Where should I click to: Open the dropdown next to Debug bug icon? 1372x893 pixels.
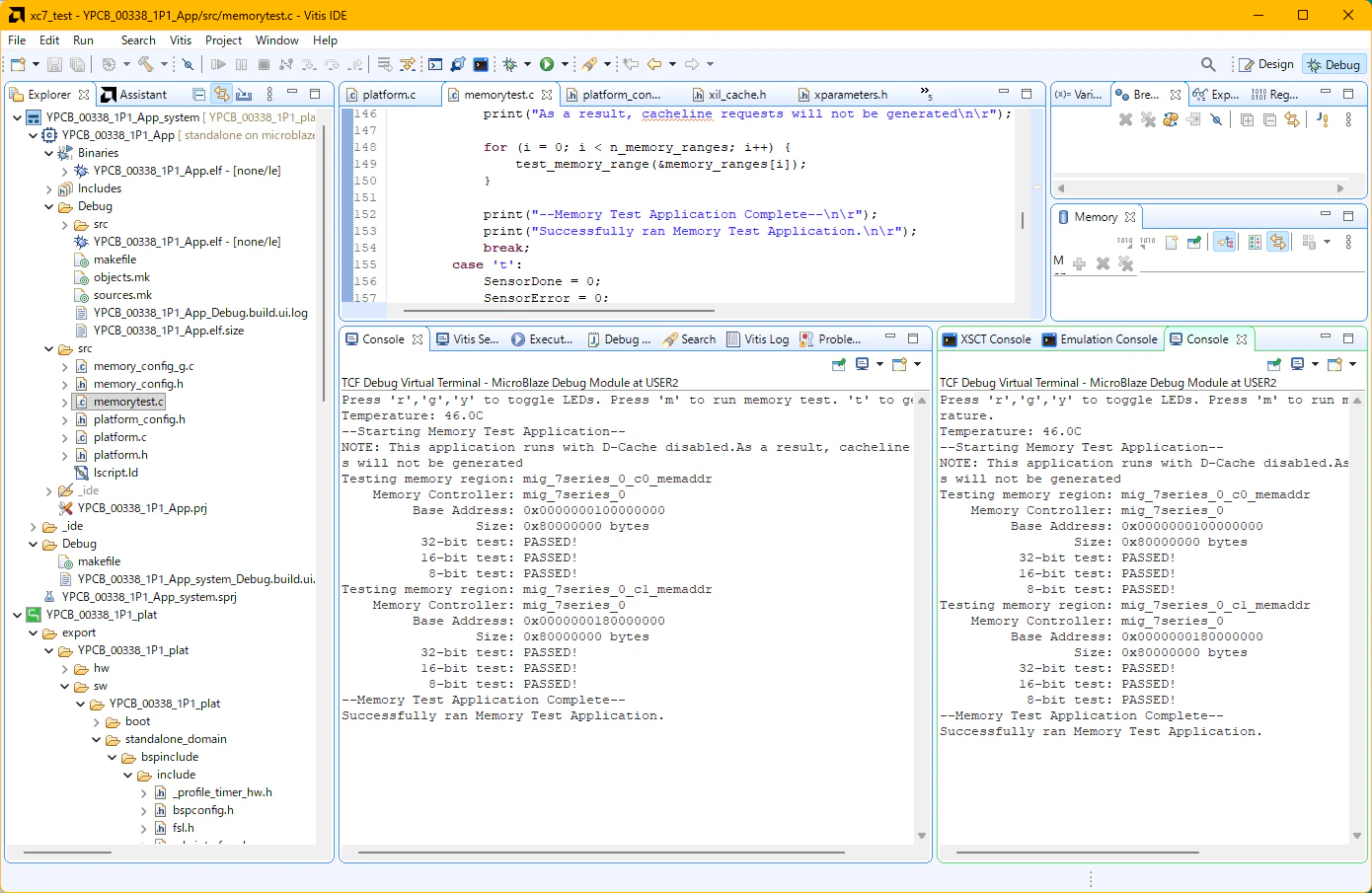527,64
